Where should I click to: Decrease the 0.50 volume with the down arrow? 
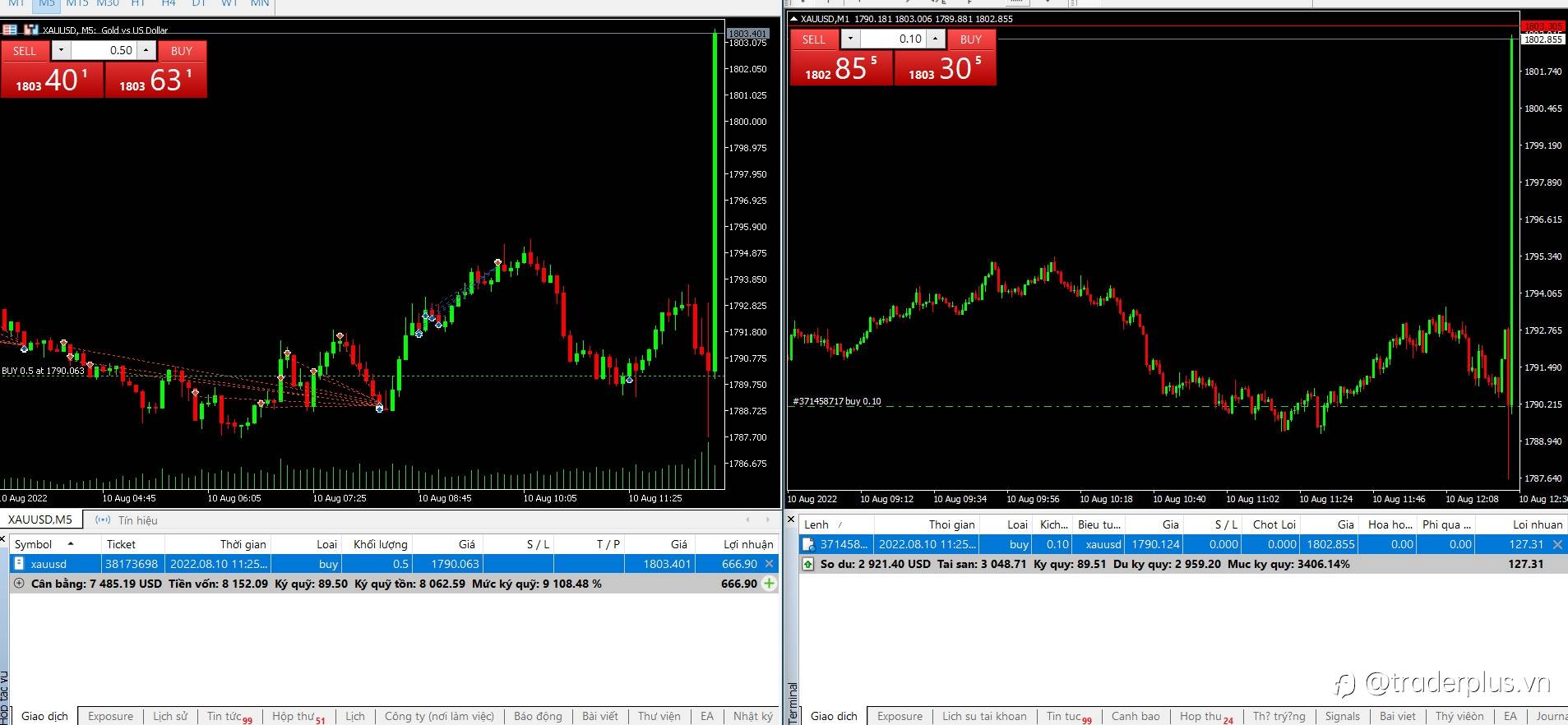coord(61,51)
